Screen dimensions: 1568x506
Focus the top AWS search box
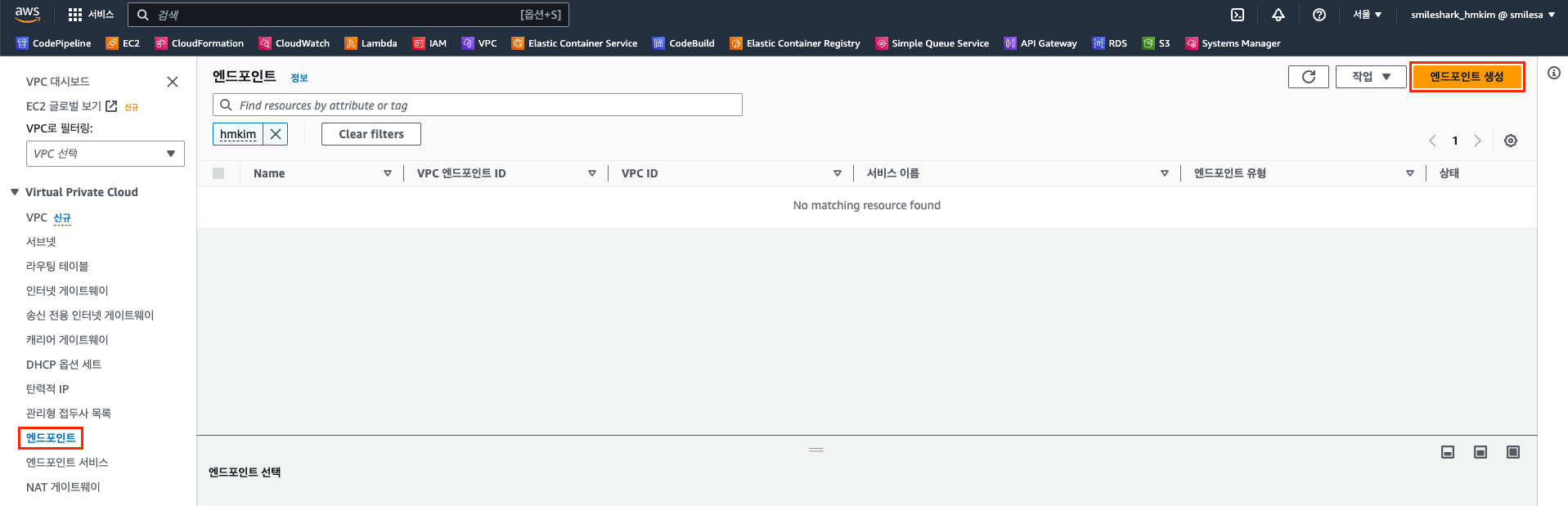coord(348,15)
